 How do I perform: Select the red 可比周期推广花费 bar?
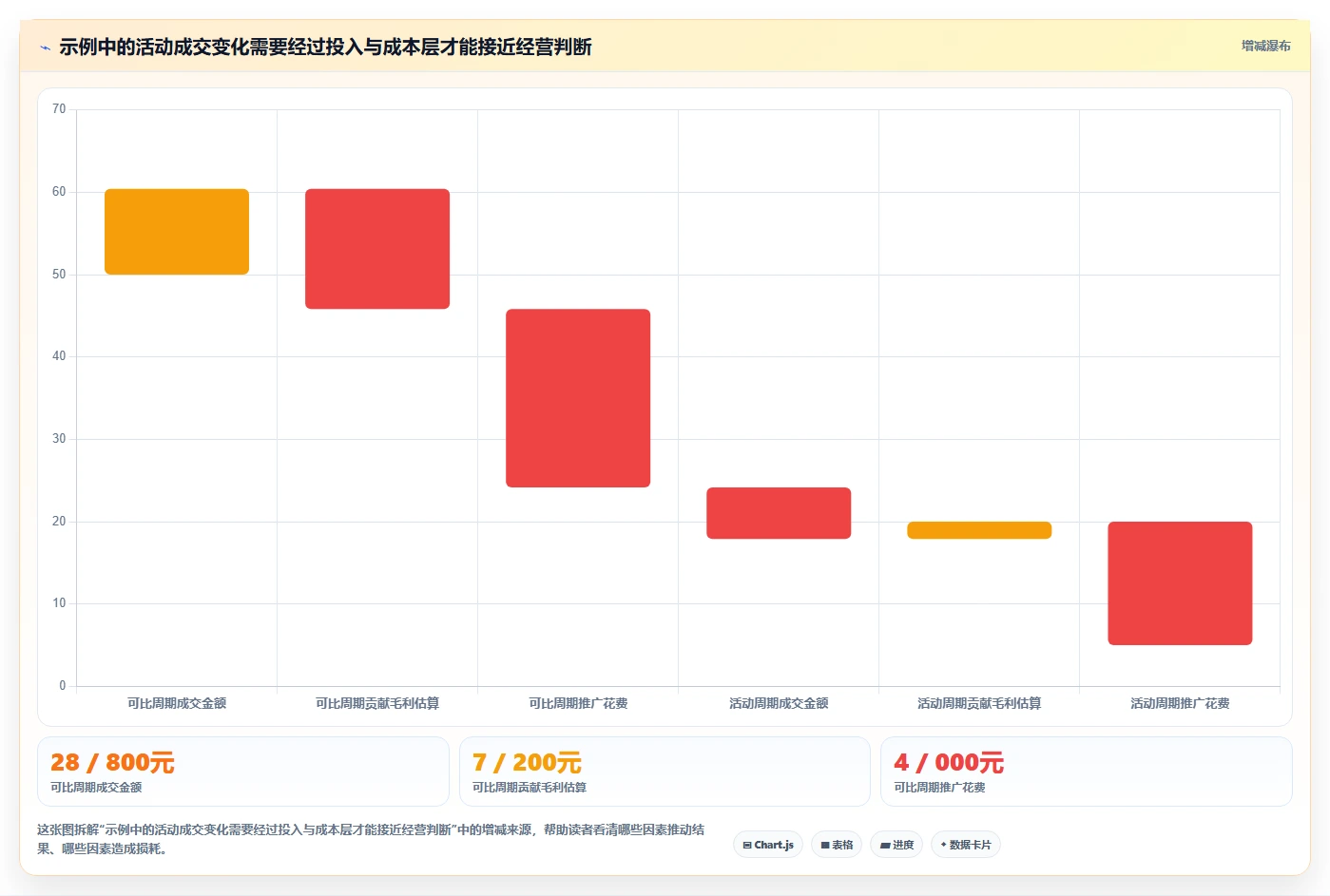click(578, 398)
